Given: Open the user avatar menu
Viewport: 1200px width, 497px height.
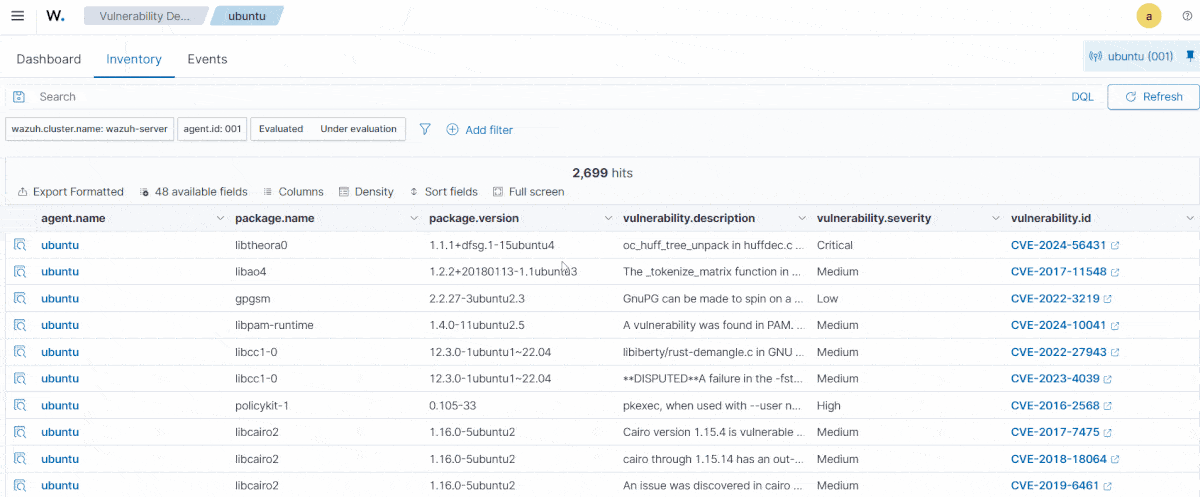Looking at the screenshot, I should [x=1149, y=16].
